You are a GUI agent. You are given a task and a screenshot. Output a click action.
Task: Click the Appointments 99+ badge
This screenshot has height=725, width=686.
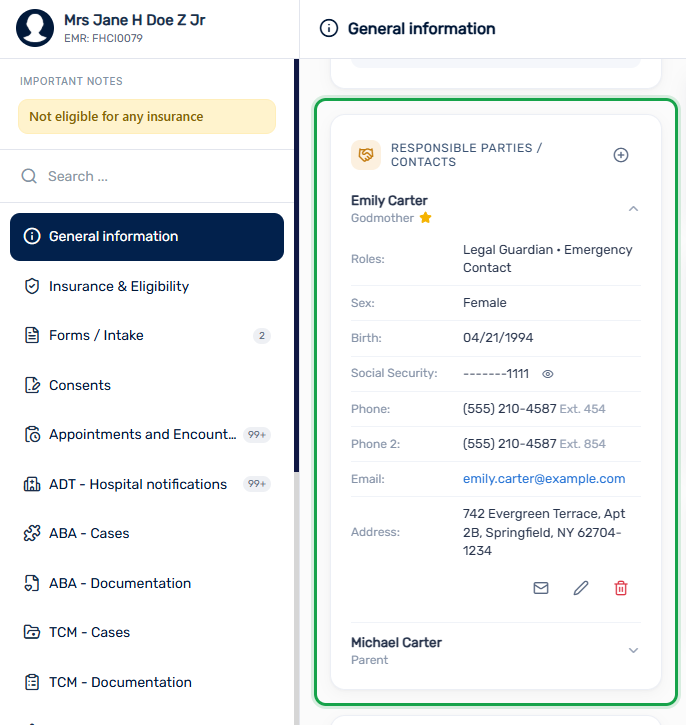click(x=257, y=435)
